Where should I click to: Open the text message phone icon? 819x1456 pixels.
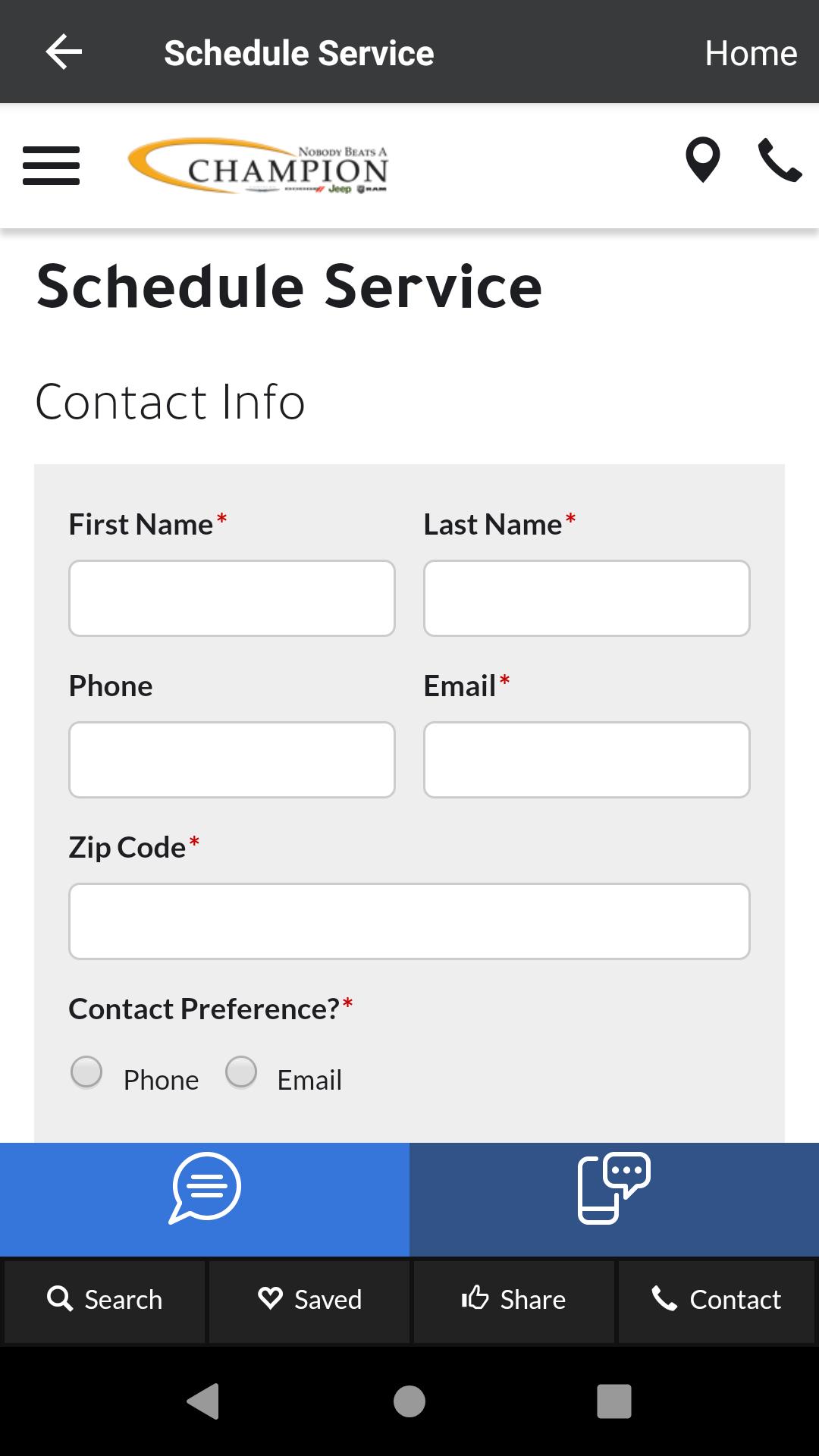point(614,1188)
